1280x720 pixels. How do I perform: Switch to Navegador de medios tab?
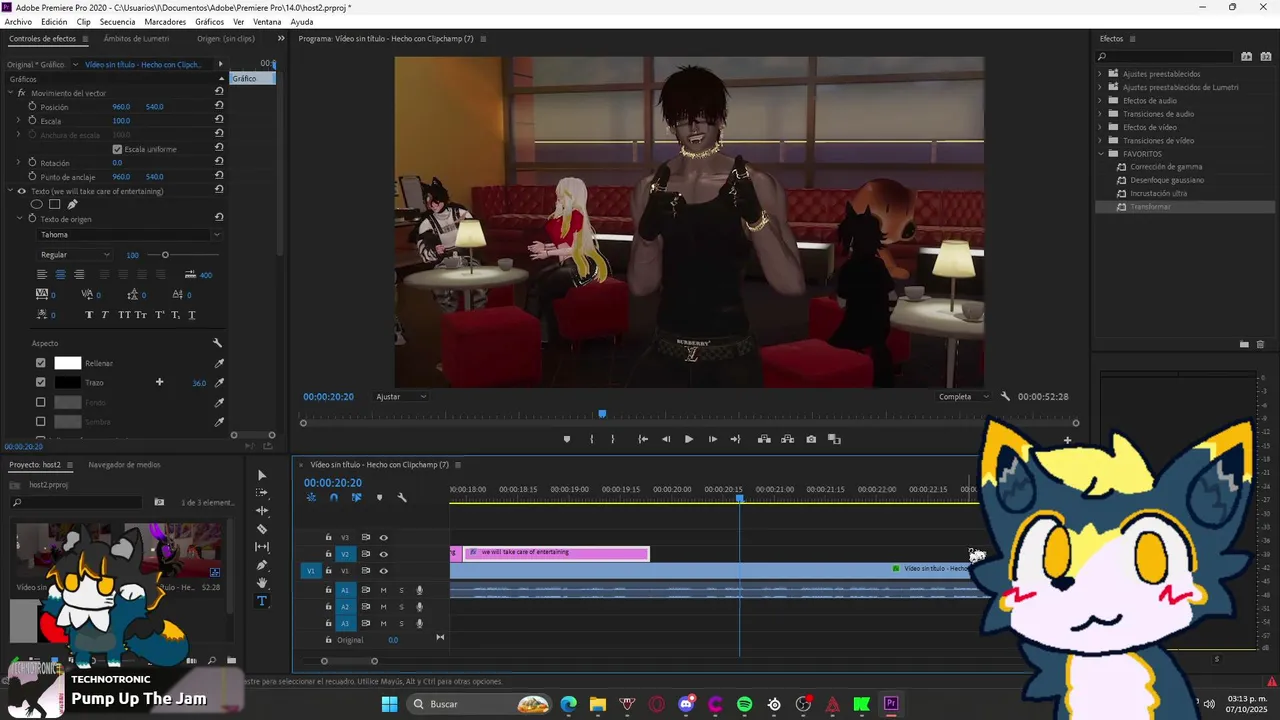coord(124,465)
